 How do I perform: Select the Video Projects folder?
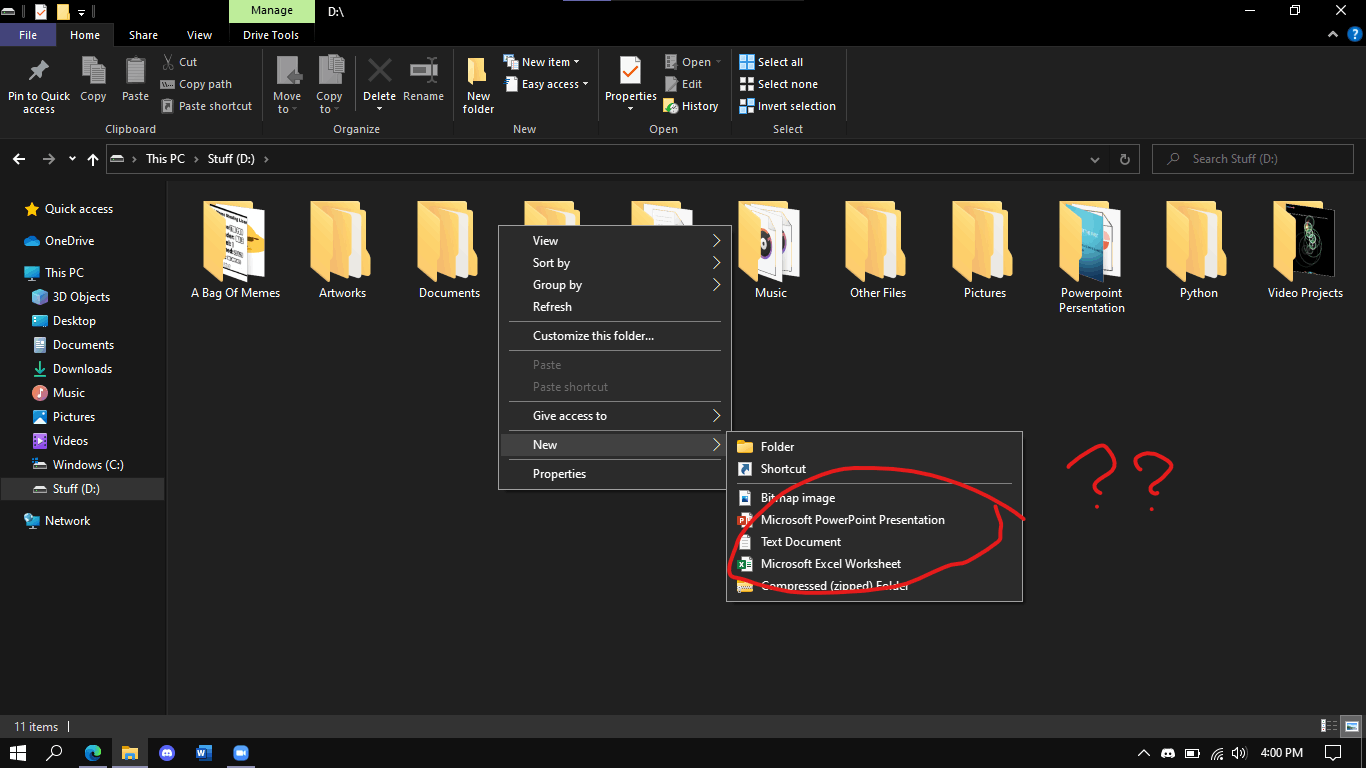coord(1305,250)
